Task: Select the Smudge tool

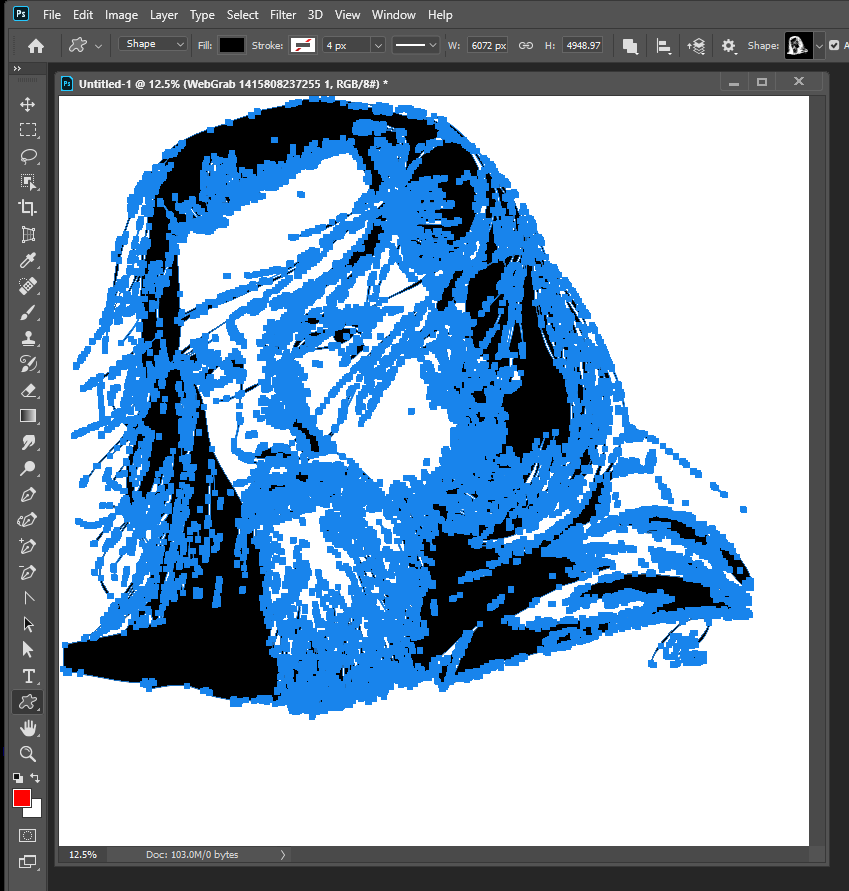Action: tap(27, 442)
